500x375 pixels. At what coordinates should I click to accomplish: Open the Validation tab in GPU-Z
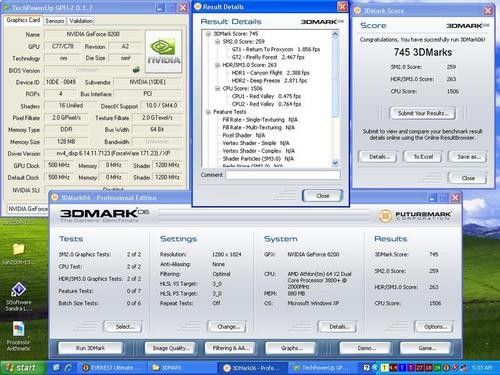tap(81, 21)
